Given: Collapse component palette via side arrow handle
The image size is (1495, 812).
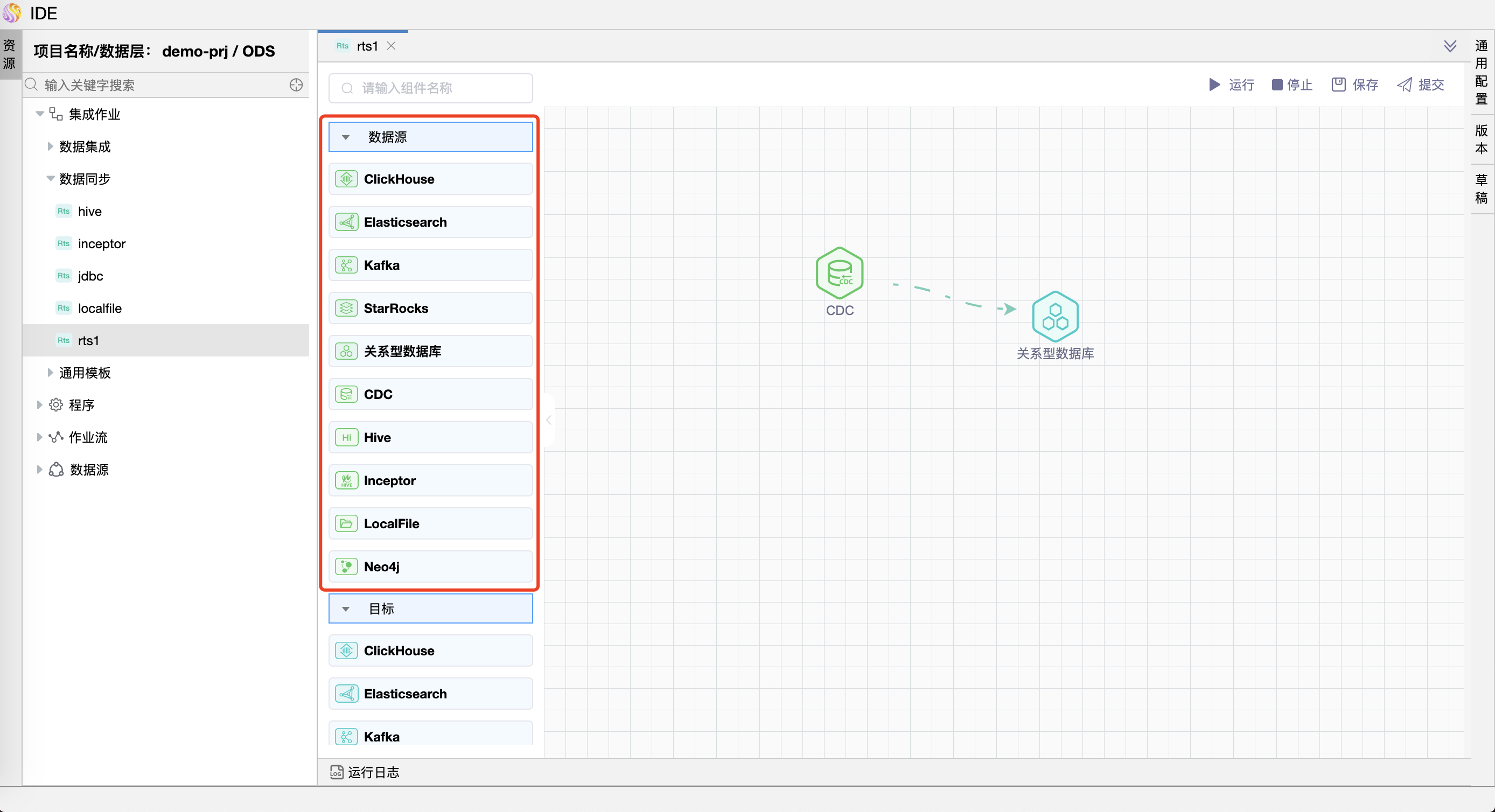Looking at the screenshot, I should (548, 419).
